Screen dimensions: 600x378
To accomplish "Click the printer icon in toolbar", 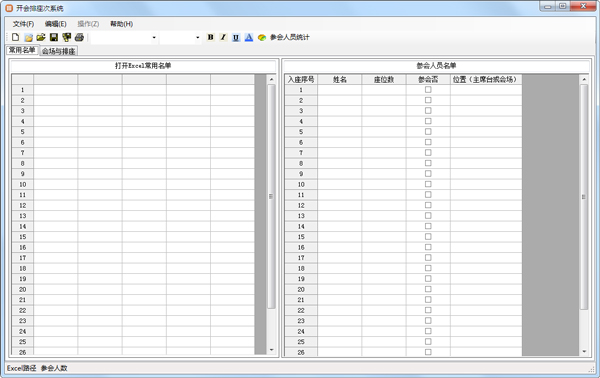I will point(80,37).
